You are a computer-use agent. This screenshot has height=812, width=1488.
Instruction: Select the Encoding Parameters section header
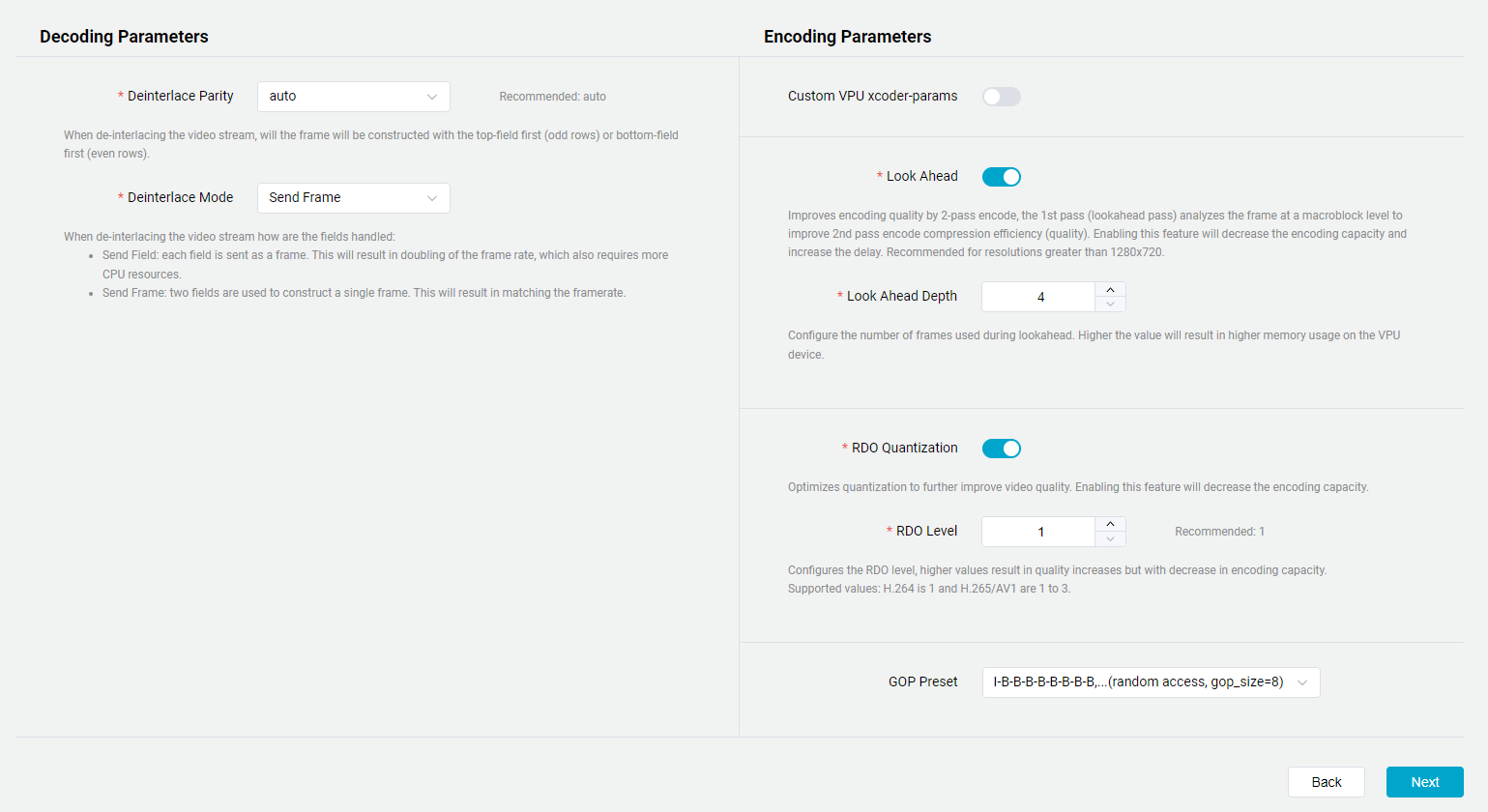pos(847,36)
